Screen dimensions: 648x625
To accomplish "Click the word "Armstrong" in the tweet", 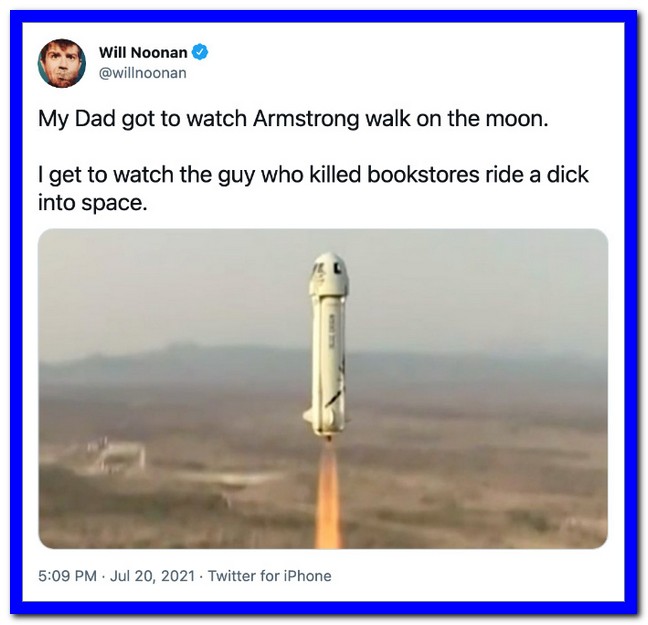I will pyautogui.click(x=306, y=120).
